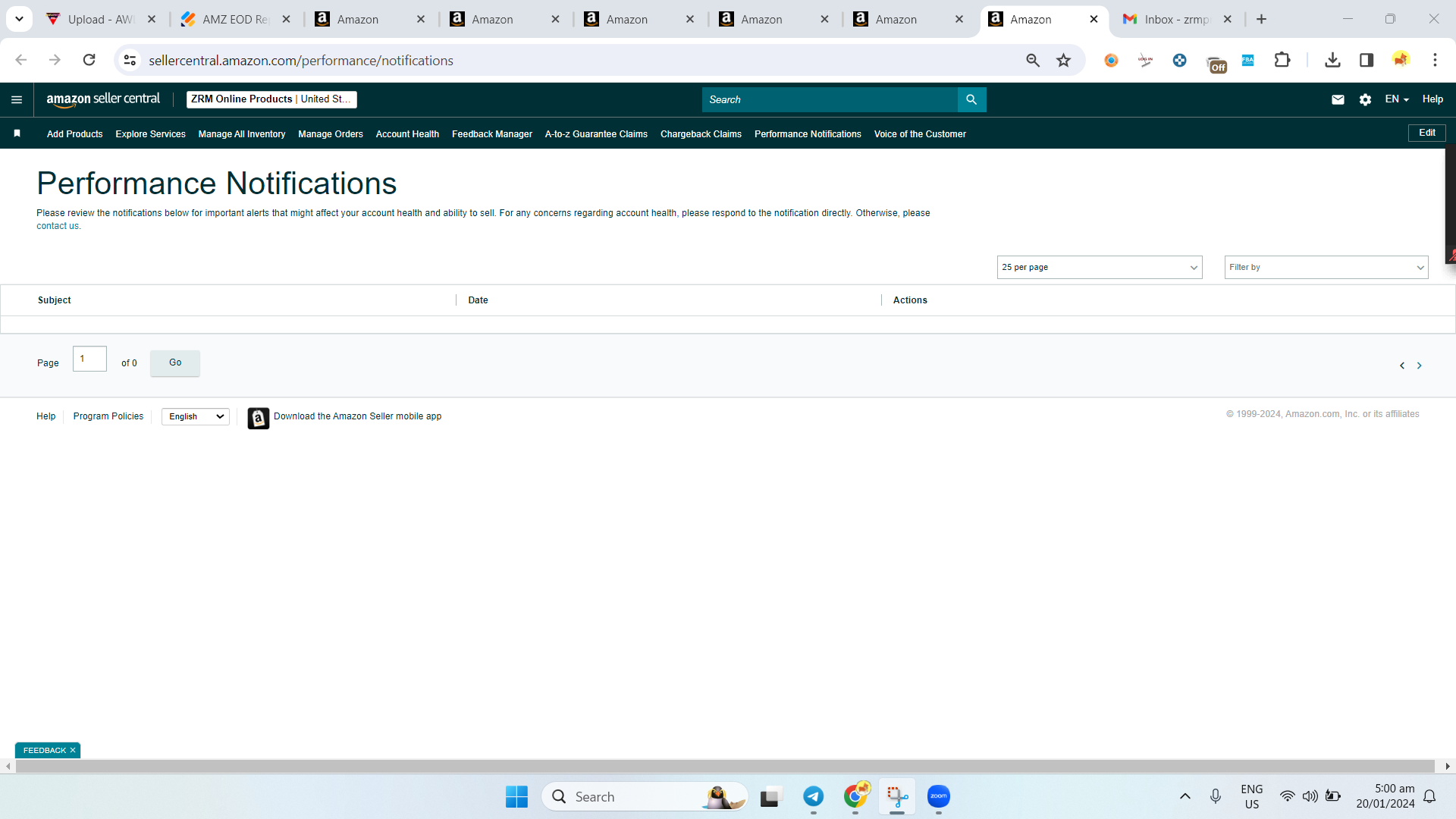The height and width of the screenshot is (819, 1456).
Task: Click the horizontal scrollbar at page bottom
Action: coord(725,767)
